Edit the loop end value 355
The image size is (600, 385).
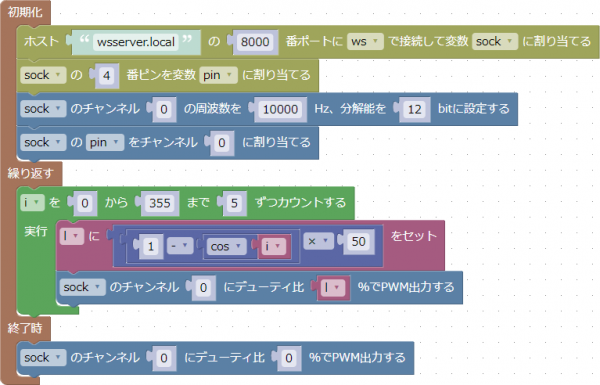tap(160, 203)
